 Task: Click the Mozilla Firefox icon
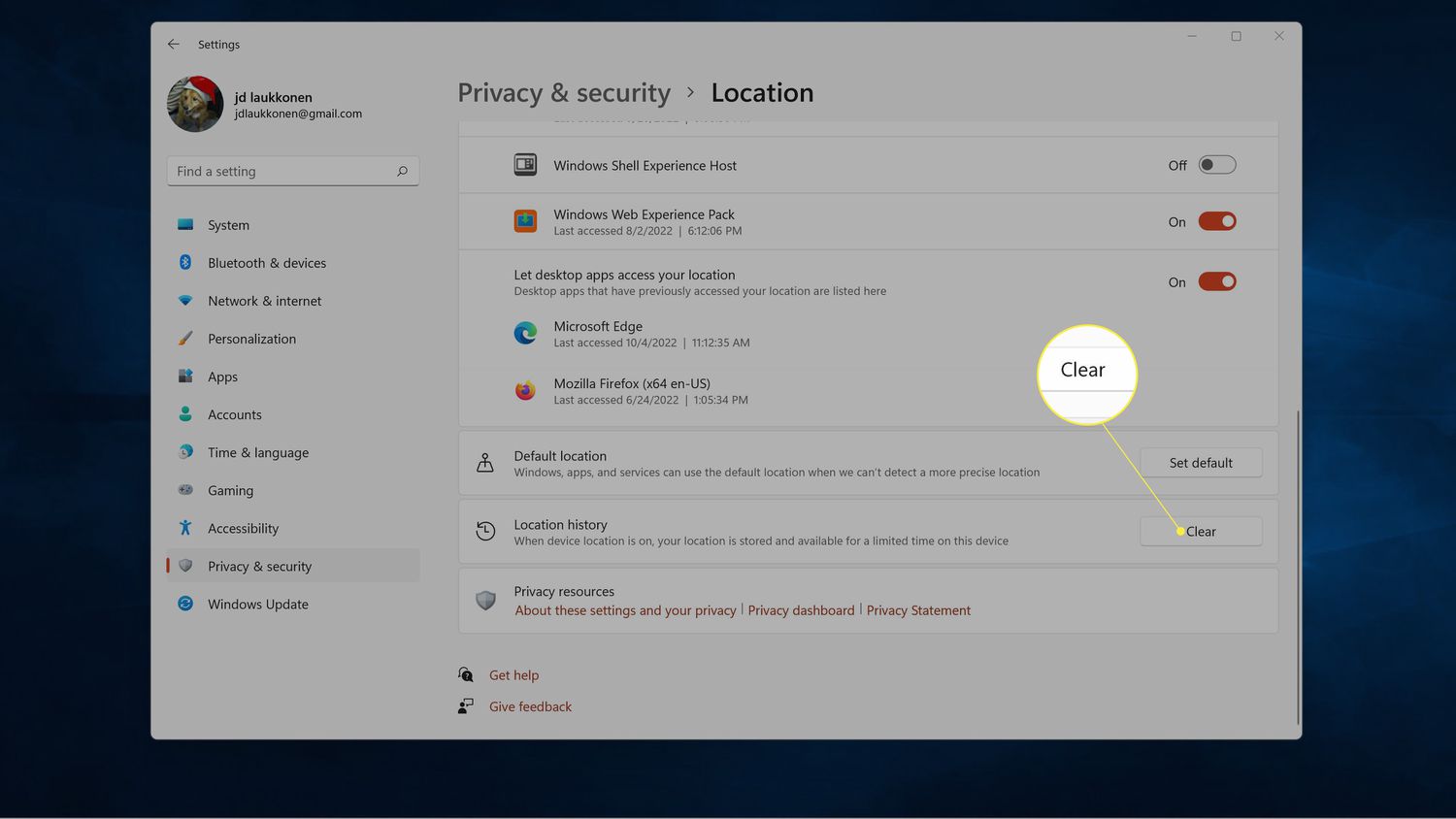point(525,390)
